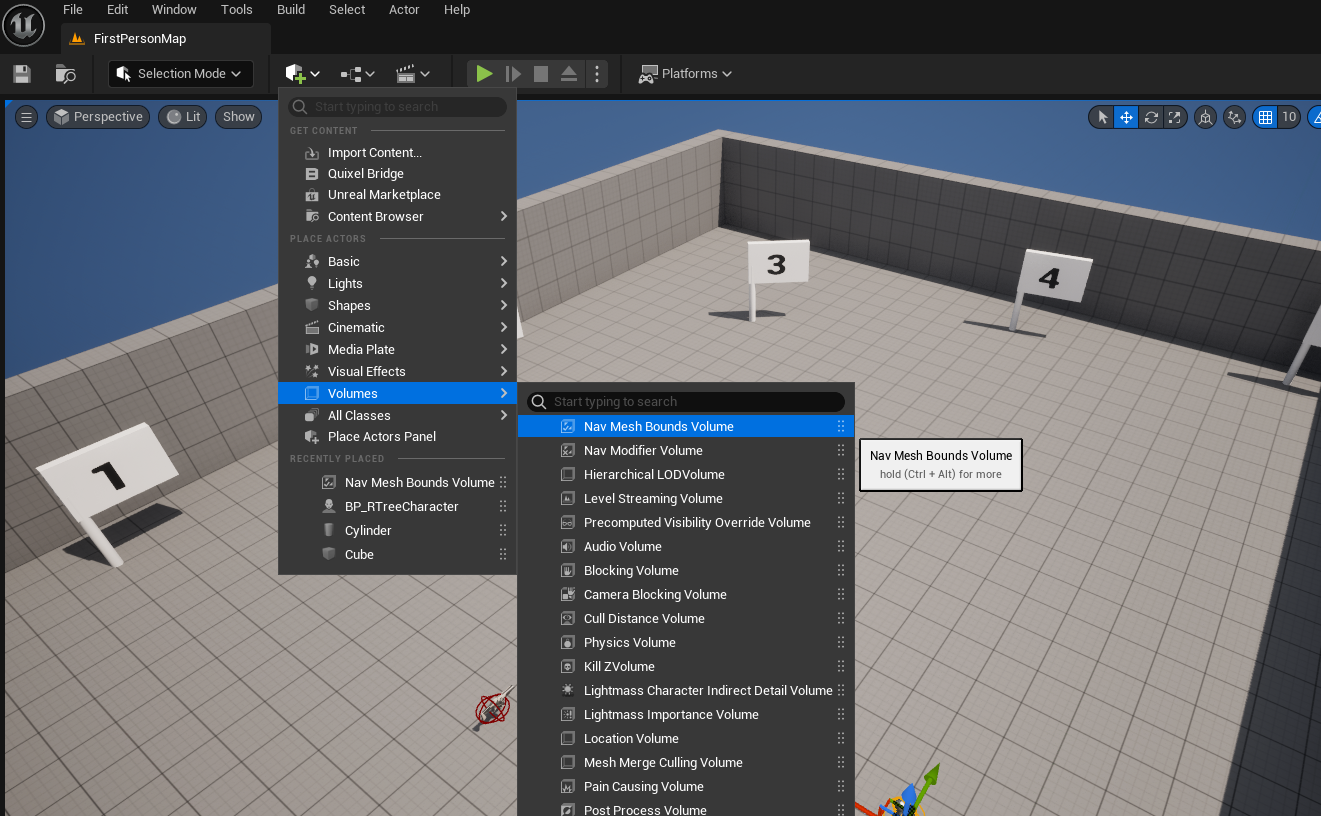Open the grid snap size value 10
This screenshot has width=1321, height=816.
1289,117
